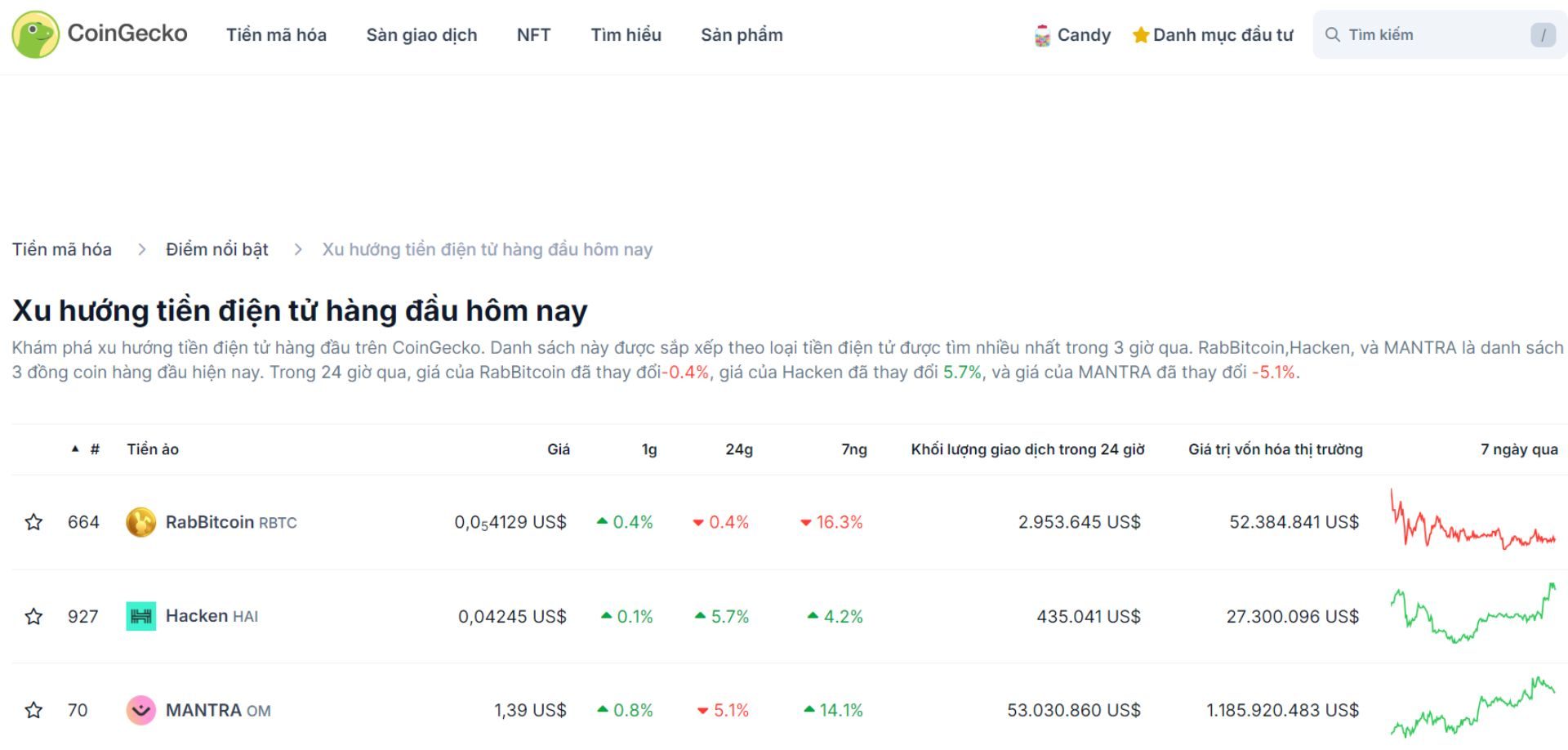Add MANTRA to watchlist via star

pos(33,710)
